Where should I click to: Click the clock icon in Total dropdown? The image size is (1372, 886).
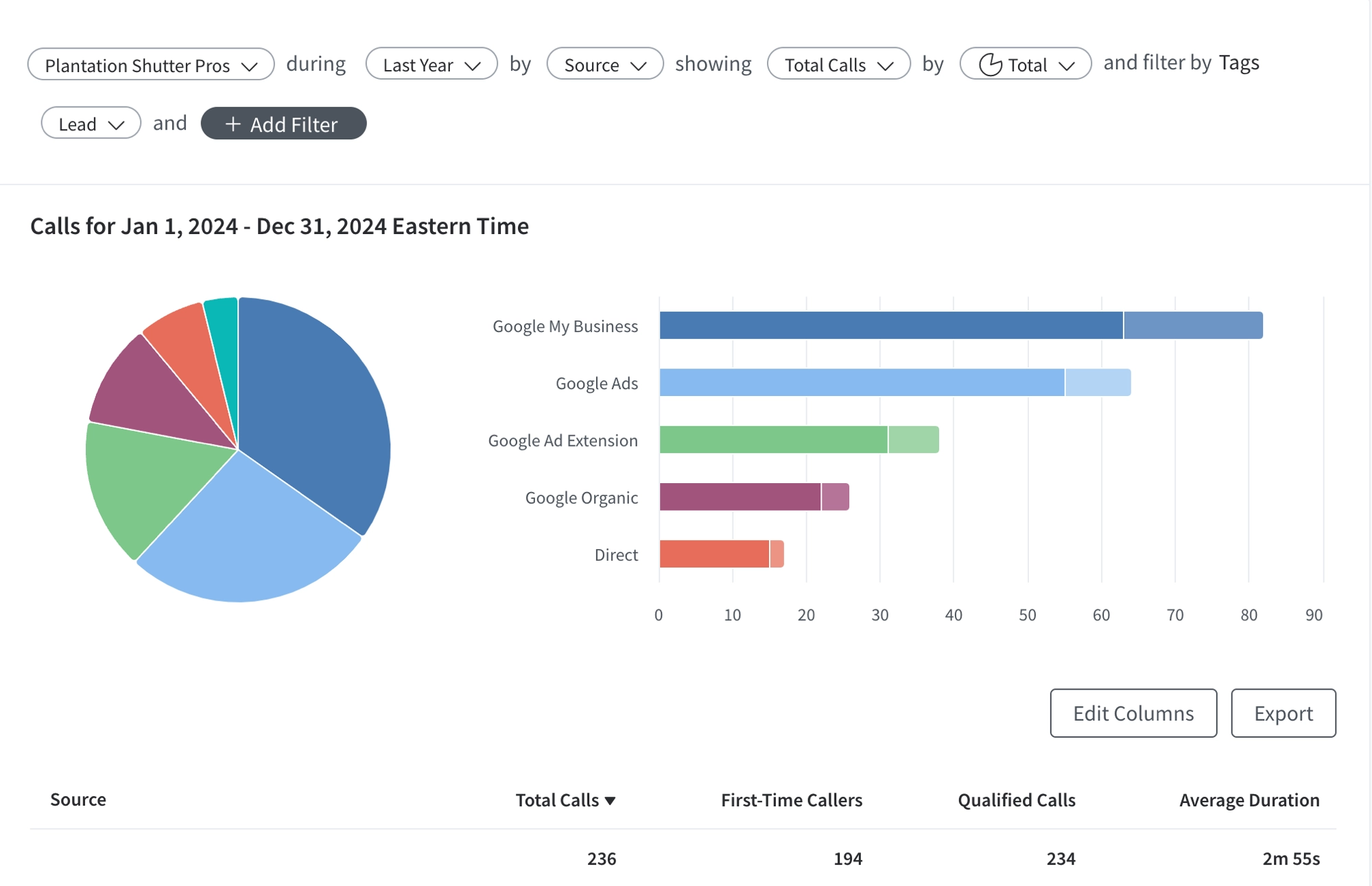coord(990,65)
